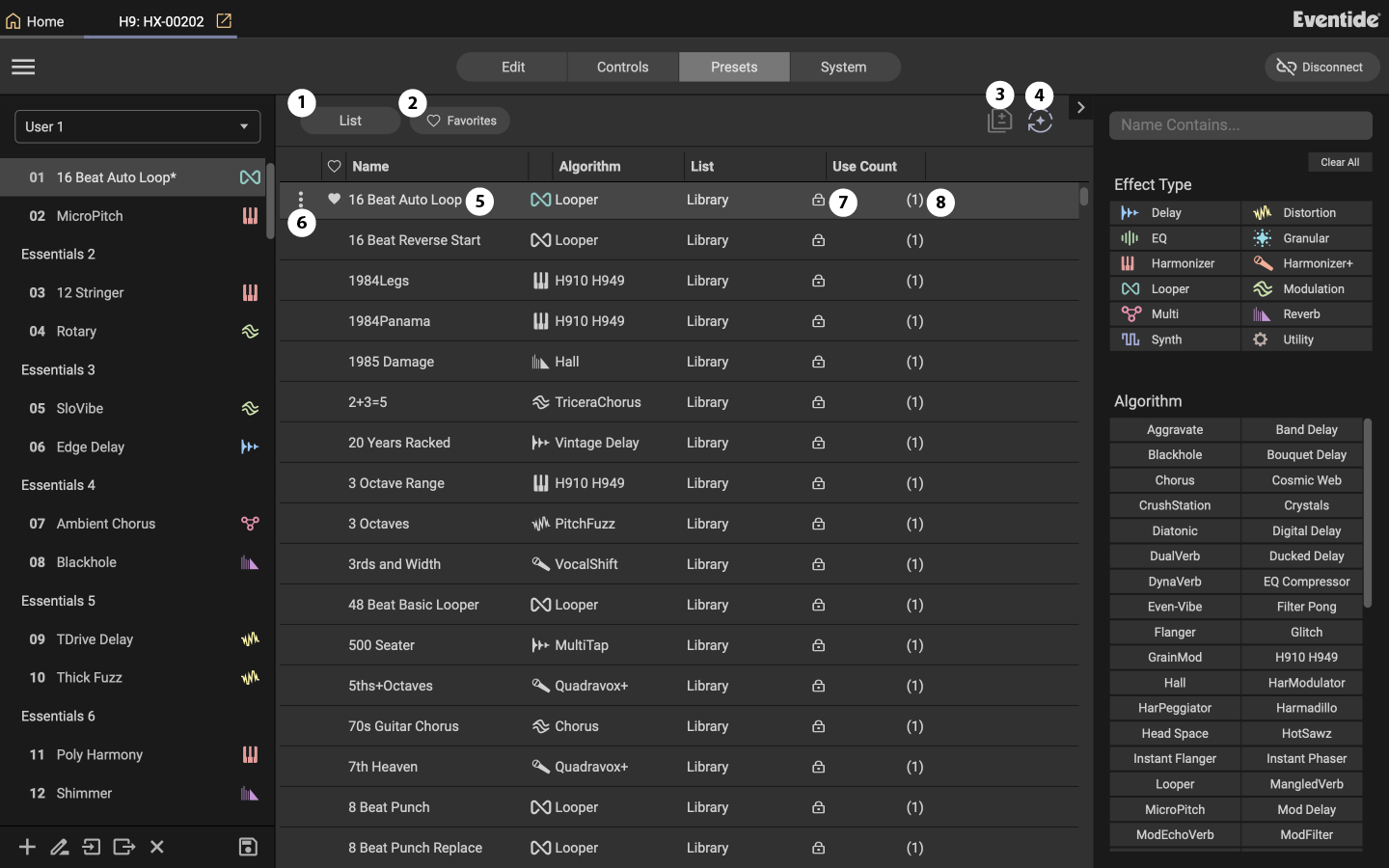Click the Algorithm list scrollbar
This screenshot has height=868, width=1389.
(1367, 513)
